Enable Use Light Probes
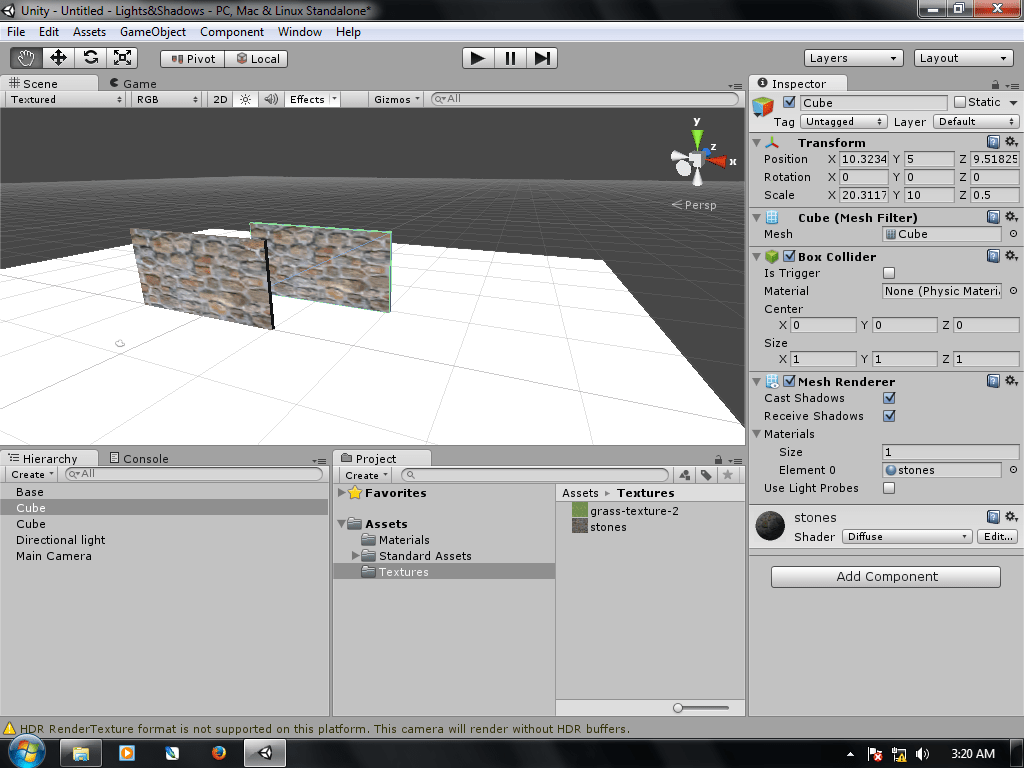The image size is (1024, 768). pos(887,488)
